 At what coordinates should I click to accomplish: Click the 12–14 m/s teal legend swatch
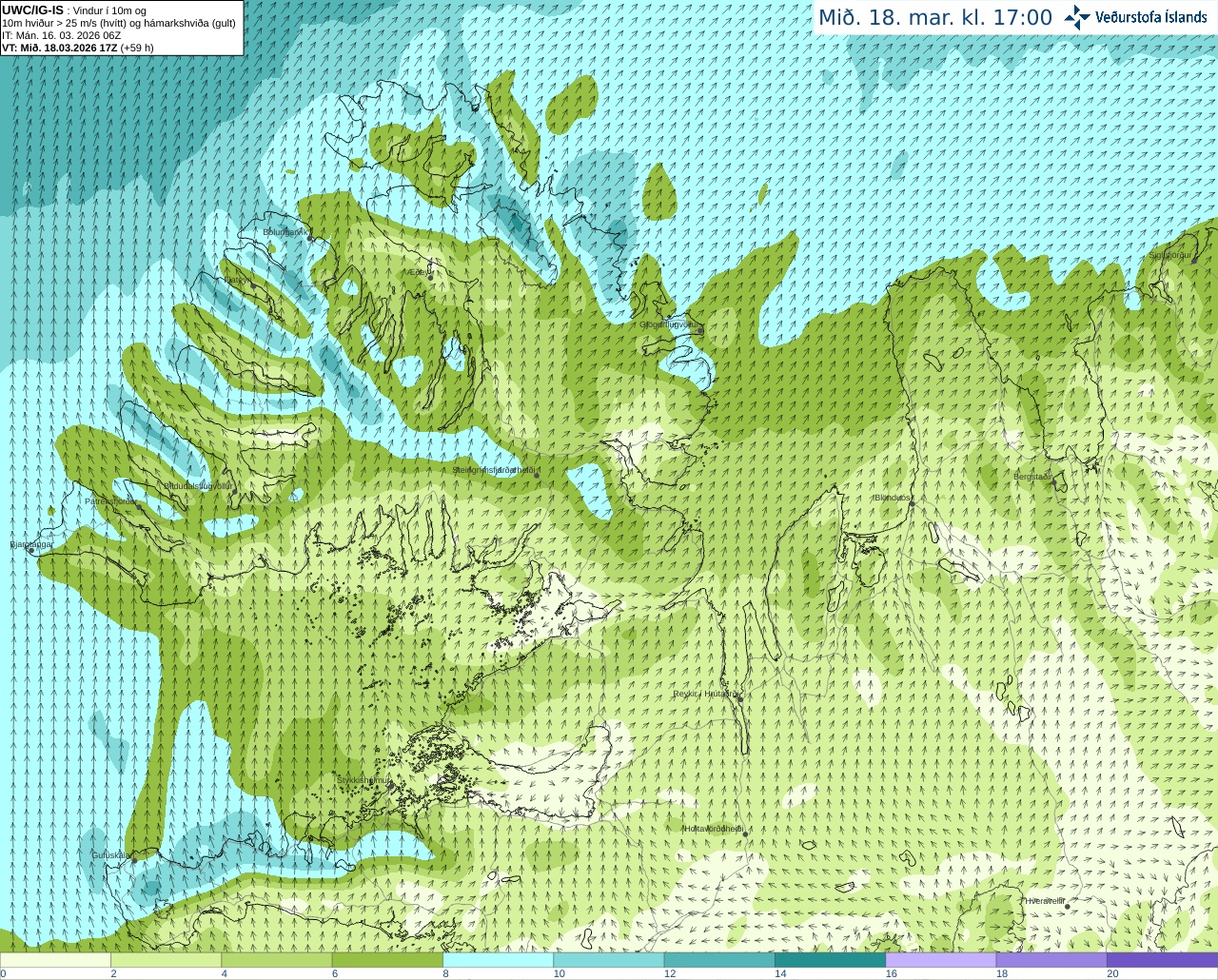pyautogui.click(x=719, y=960)
